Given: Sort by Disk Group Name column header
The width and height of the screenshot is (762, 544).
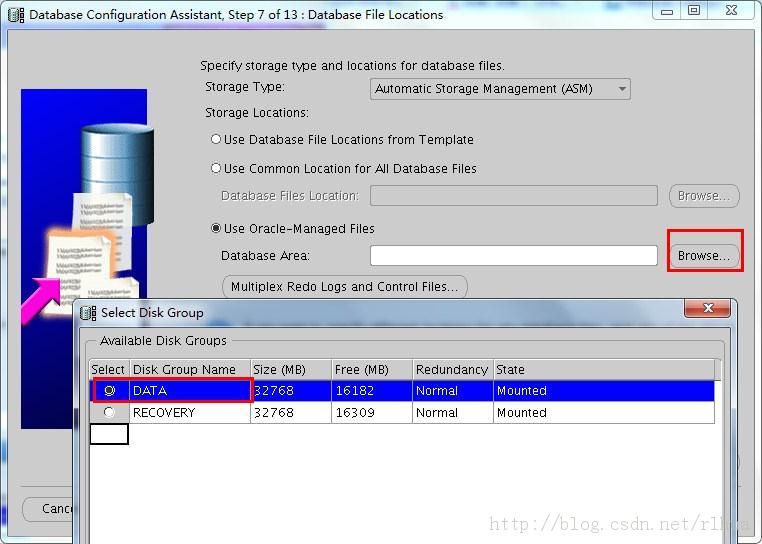Looking at the screenshot, I should pyautogui.click(x=189, y=370).
